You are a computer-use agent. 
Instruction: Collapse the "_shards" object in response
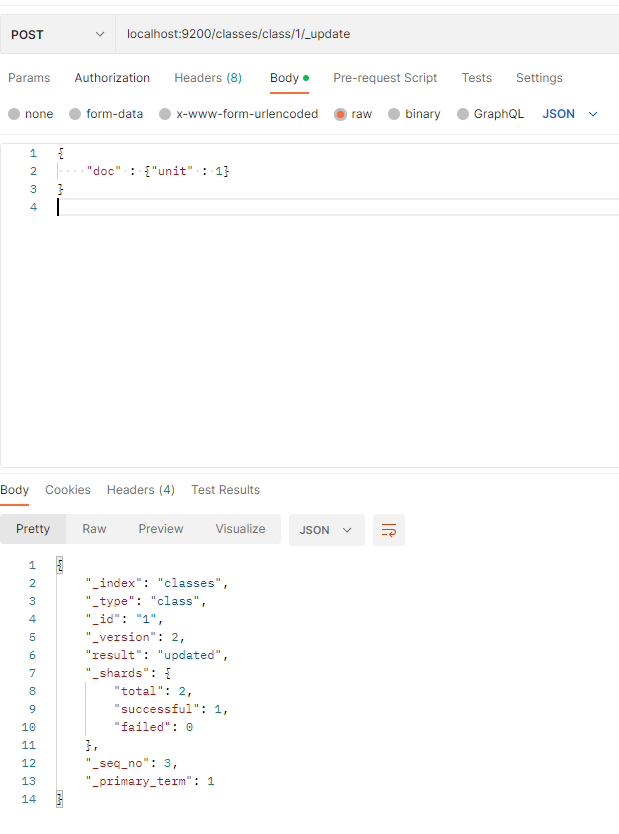pos(128,673)
